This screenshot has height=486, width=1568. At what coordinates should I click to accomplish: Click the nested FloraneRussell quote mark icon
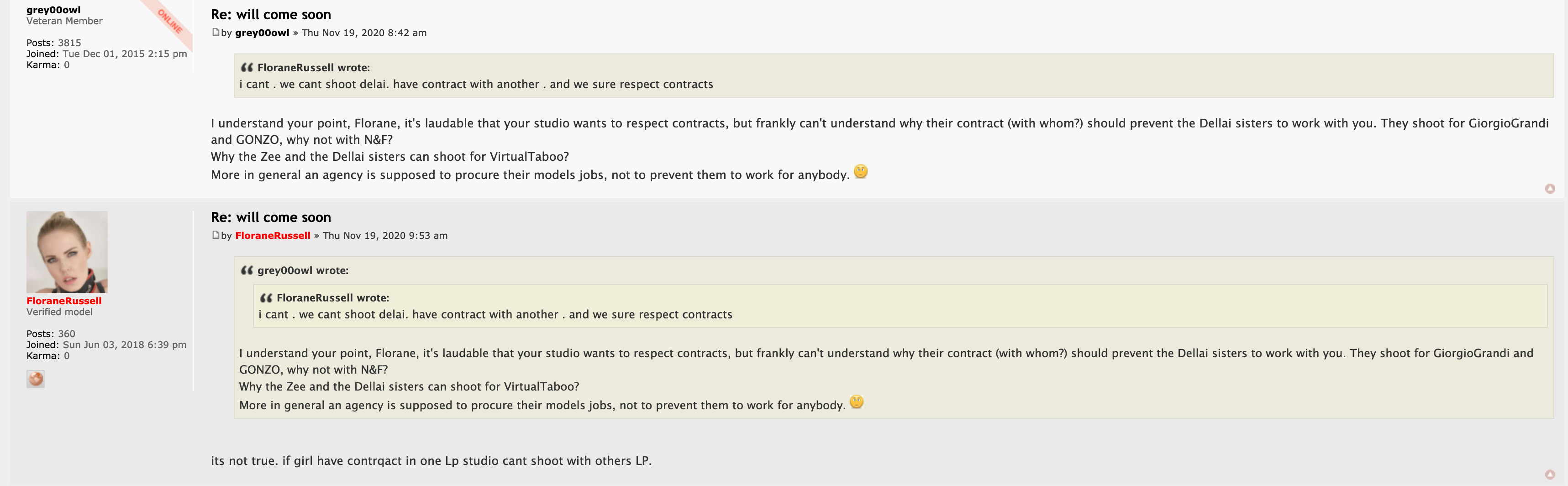point(266,298)
